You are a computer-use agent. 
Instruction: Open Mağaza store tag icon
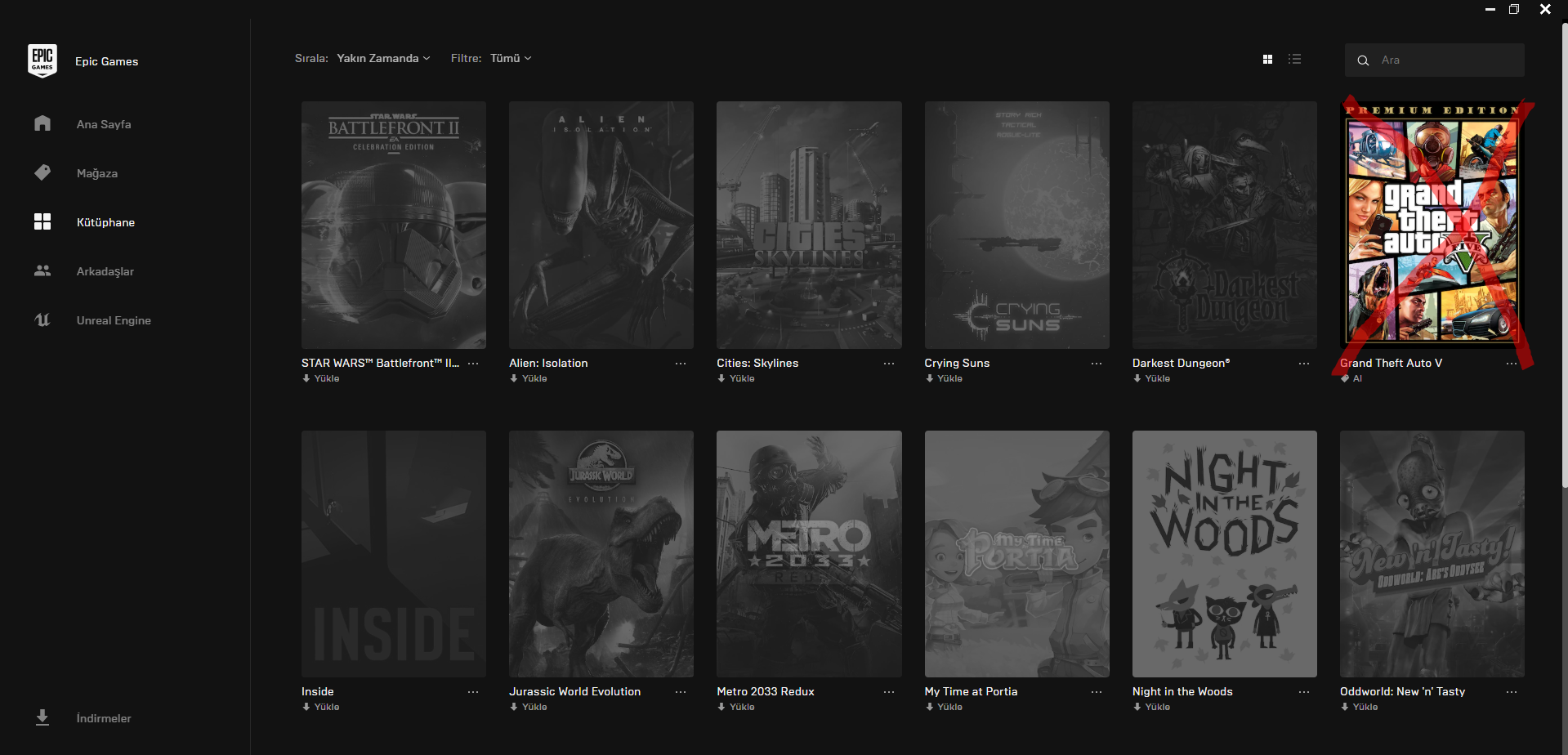pos(42,172)
